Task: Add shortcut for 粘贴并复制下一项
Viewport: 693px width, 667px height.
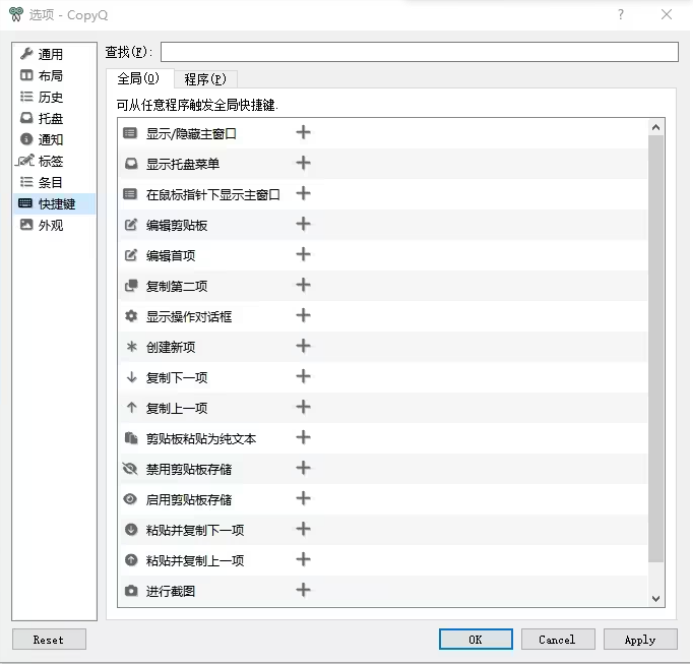Action: coord(303,529)
